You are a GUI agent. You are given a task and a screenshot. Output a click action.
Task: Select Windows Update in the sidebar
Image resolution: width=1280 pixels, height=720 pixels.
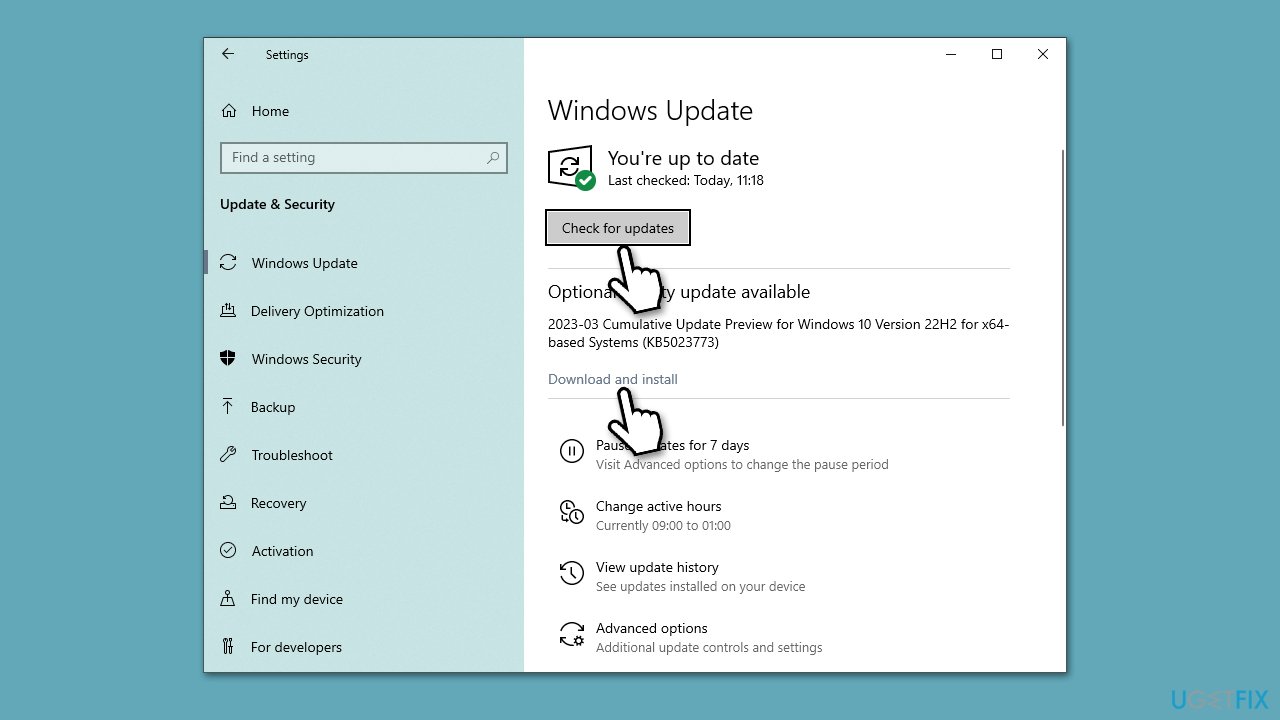pos(304,262)
